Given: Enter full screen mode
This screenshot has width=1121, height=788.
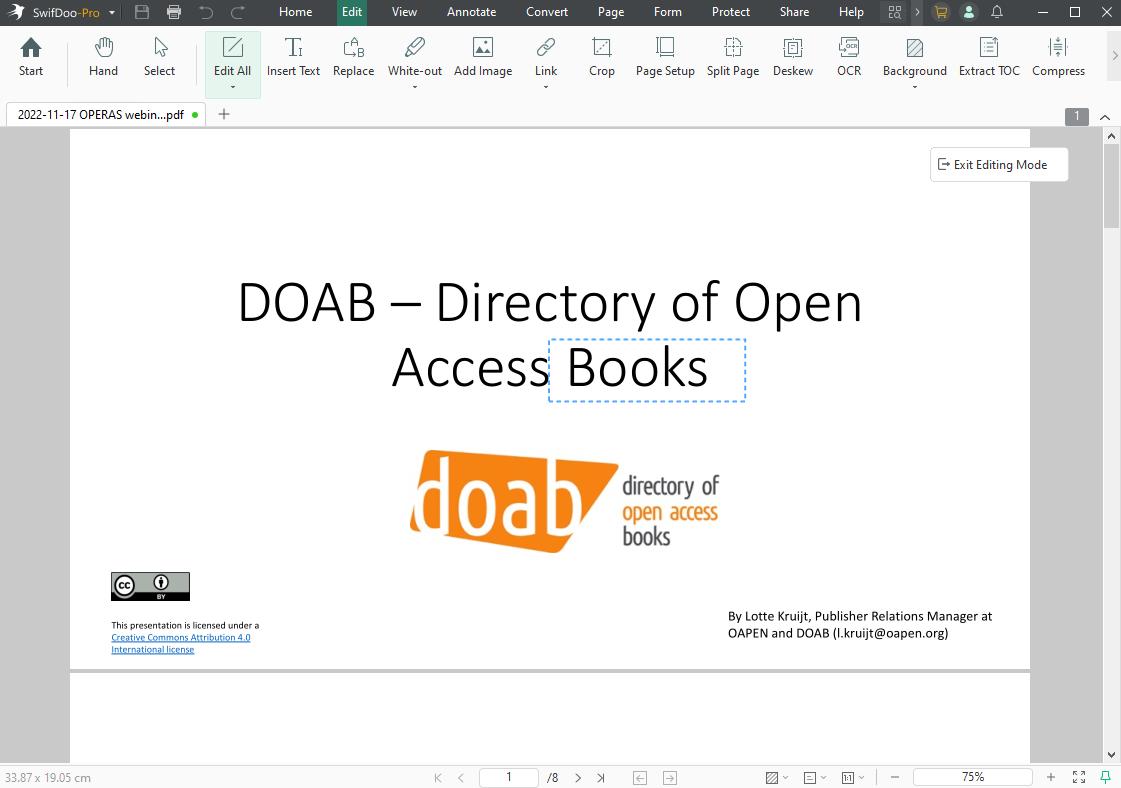Looking at the screenshot, I should pos(1079,777).
